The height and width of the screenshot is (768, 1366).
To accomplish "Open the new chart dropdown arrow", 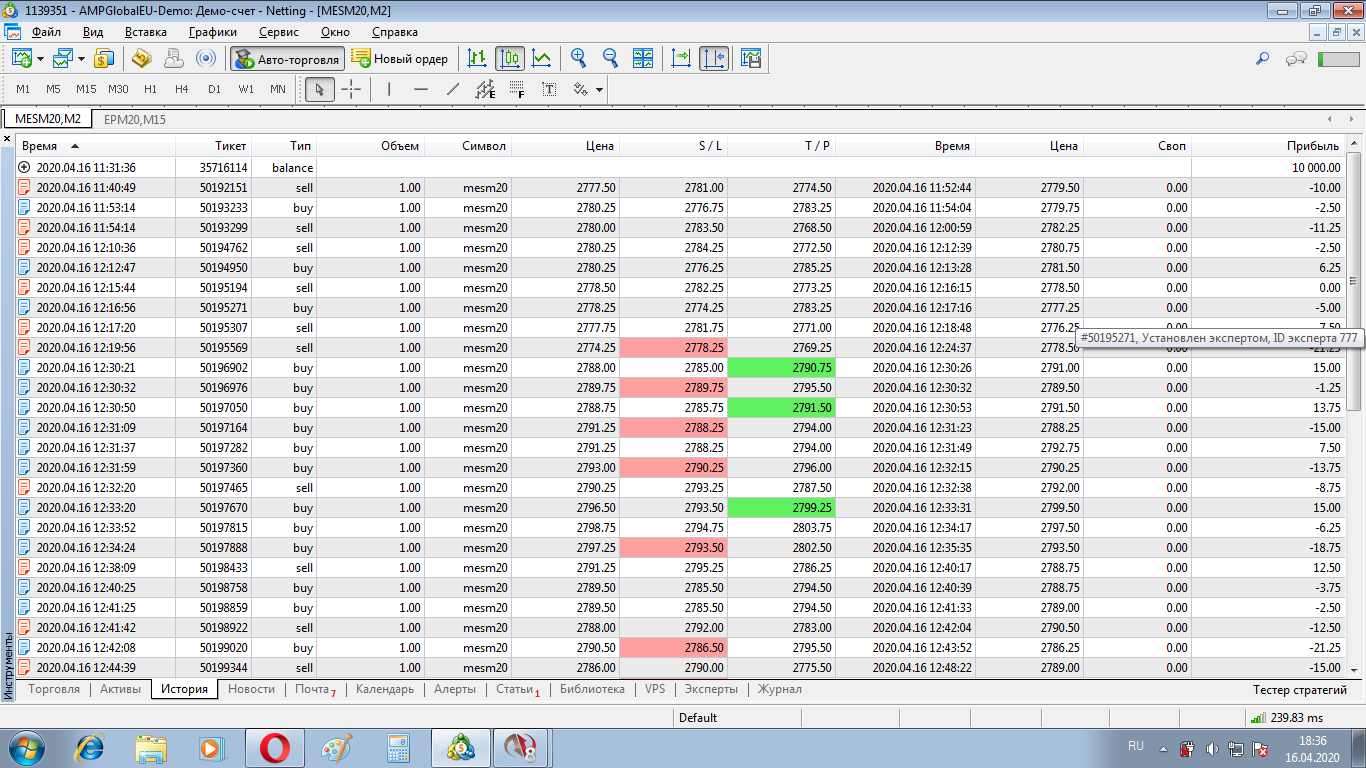I will [x=41, y=59].
